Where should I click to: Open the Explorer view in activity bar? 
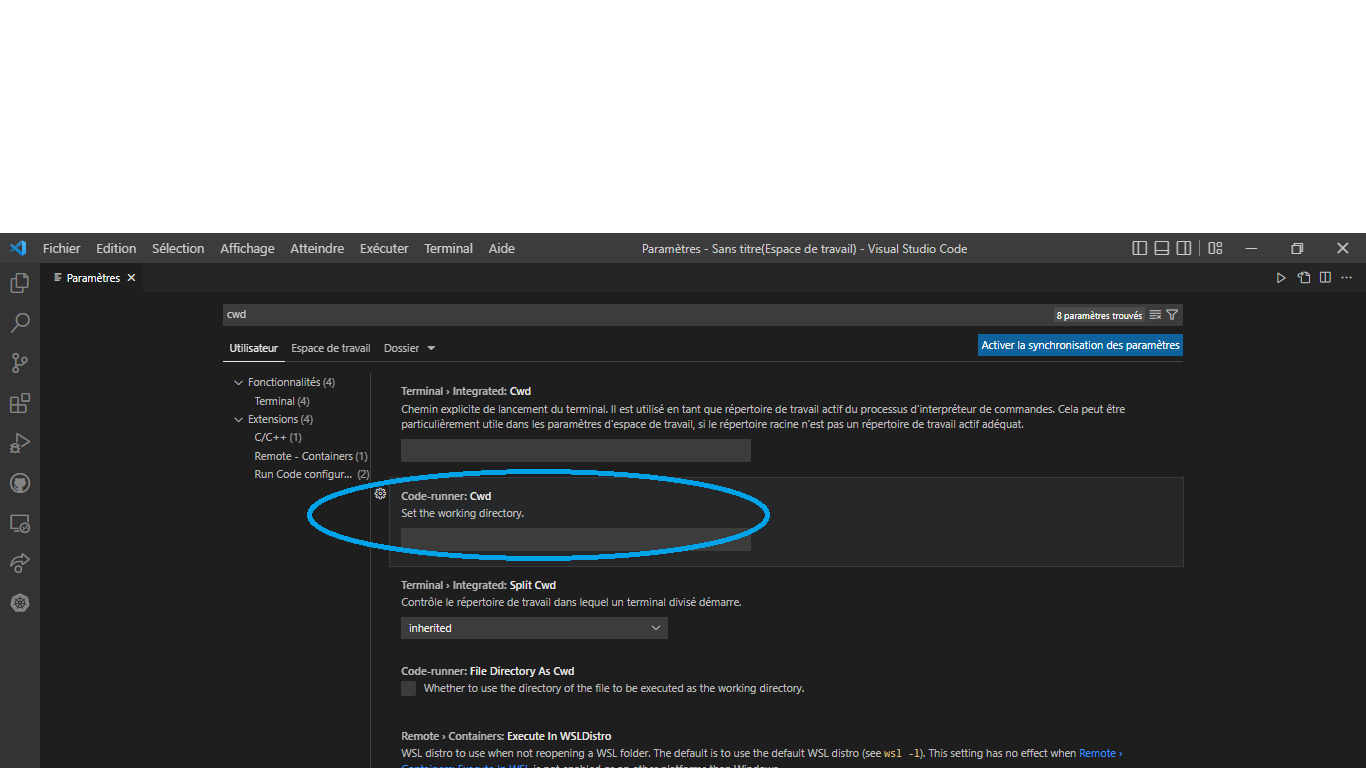point(19,283)
